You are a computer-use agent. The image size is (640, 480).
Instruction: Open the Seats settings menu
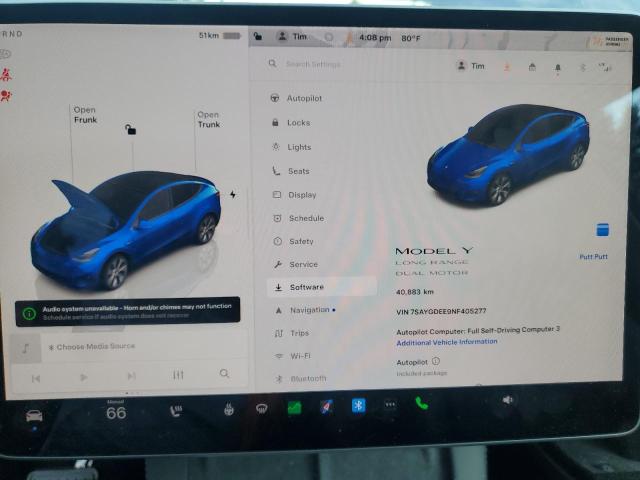tap(291, 171)
